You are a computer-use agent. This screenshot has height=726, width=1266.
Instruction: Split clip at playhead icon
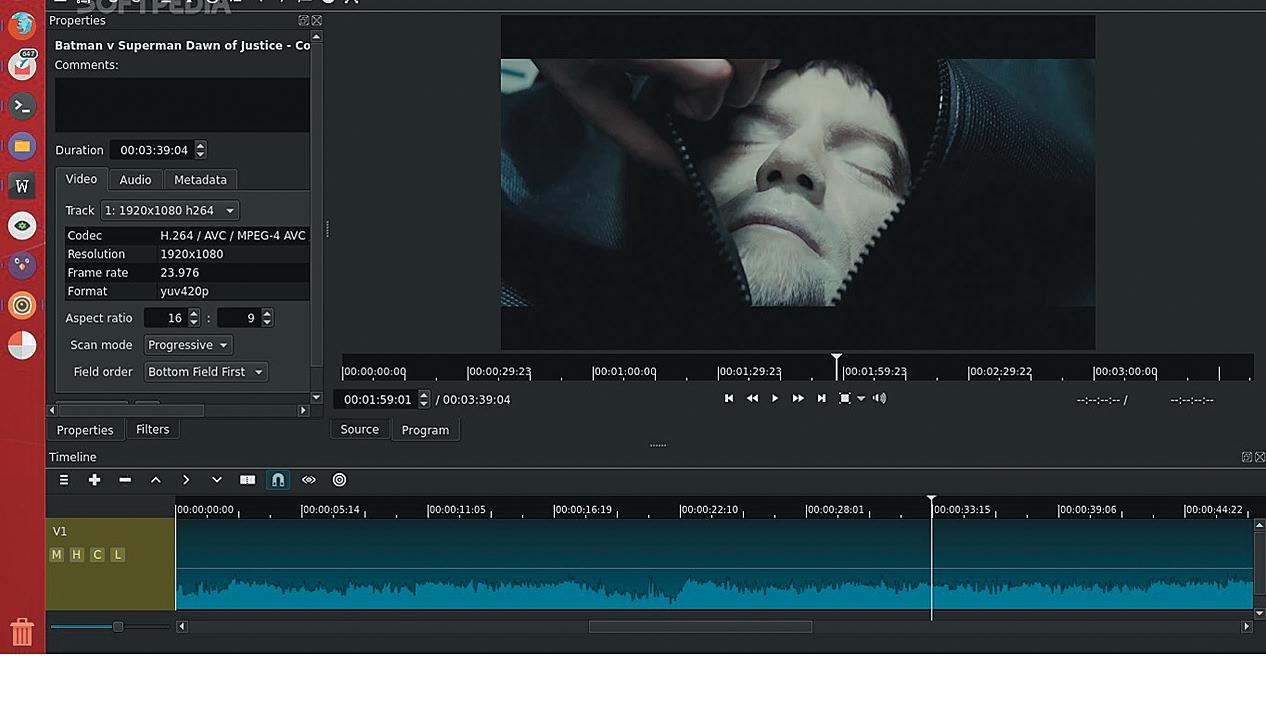click(248, 480)
